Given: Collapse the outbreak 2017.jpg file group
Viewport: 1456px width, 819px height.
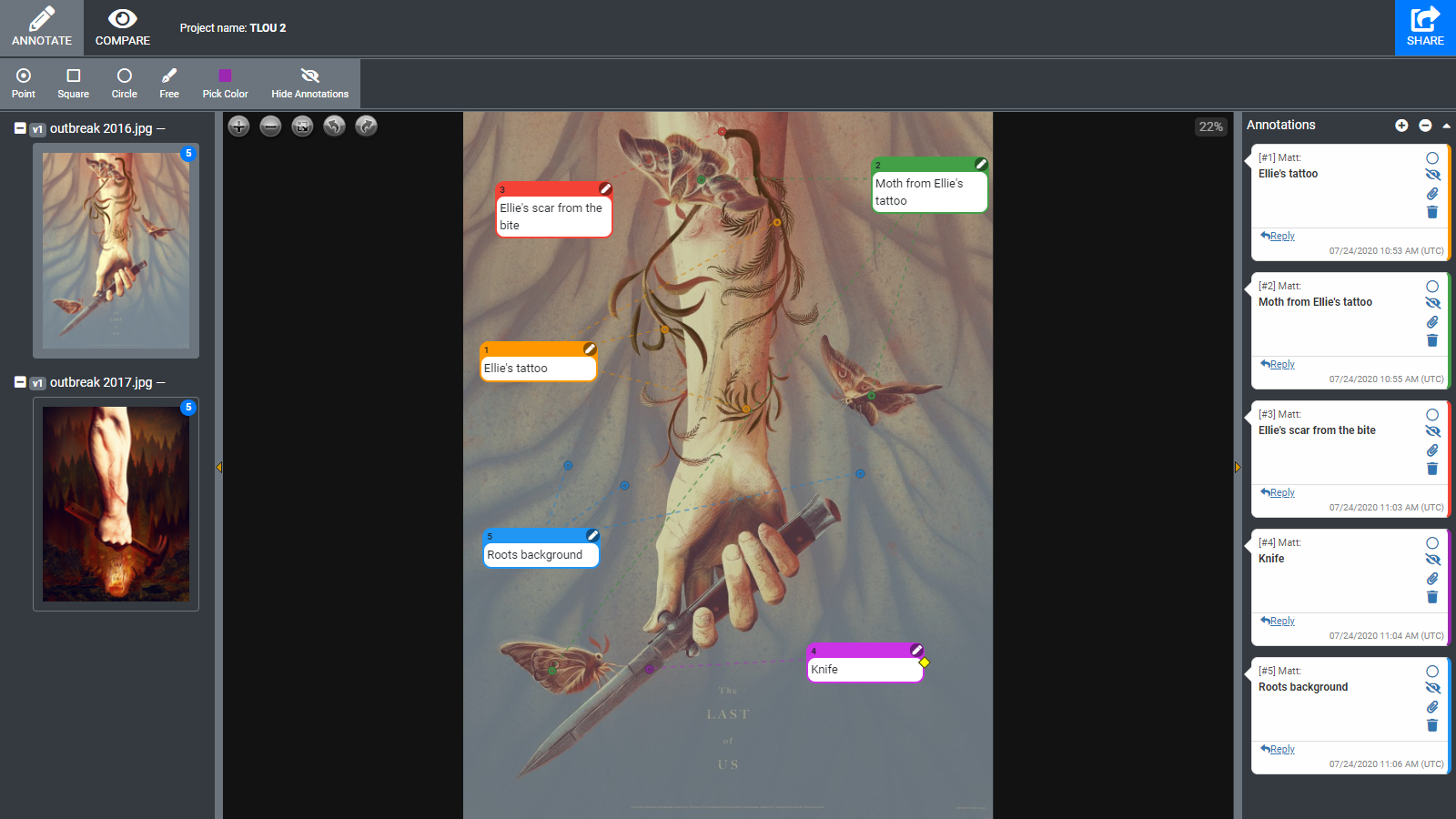Looking at the screenshot, I should (x=20, y=382).
